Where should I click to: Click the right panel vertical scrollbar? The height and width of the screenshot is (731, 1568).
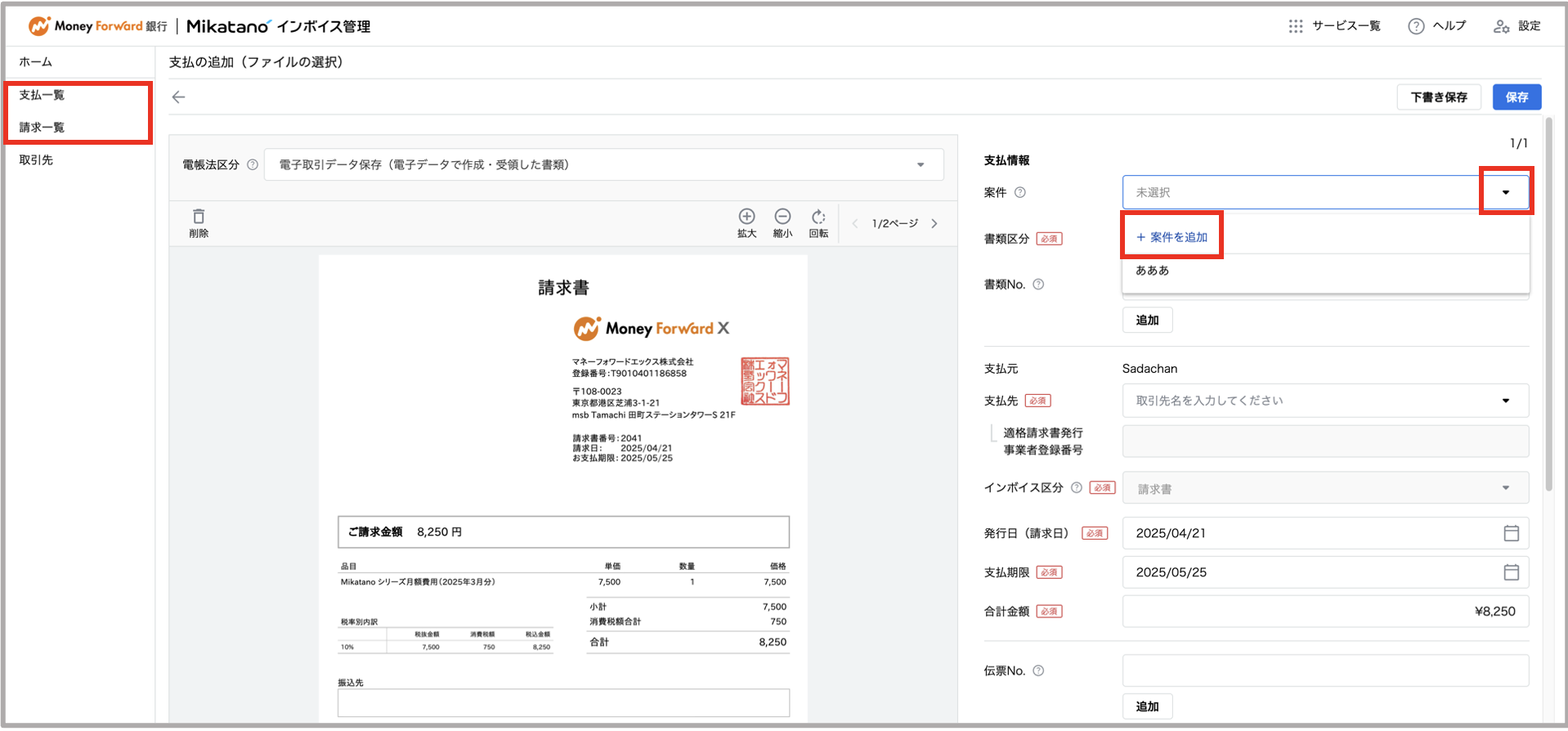click(x=1548, y=304)
